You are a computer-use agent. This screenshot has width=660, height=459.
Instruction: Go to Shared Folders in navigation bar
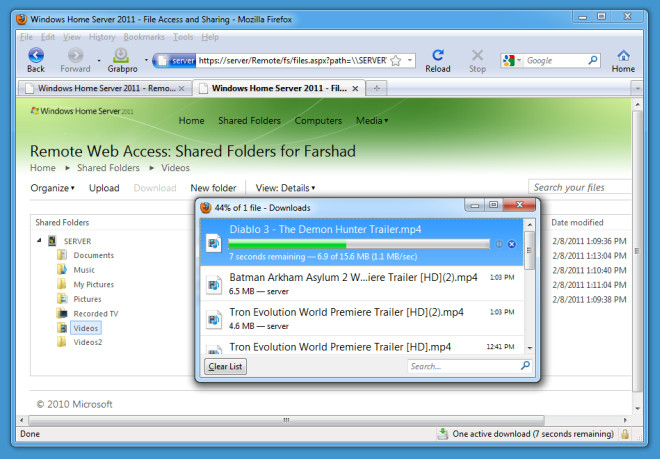[249, 120]
